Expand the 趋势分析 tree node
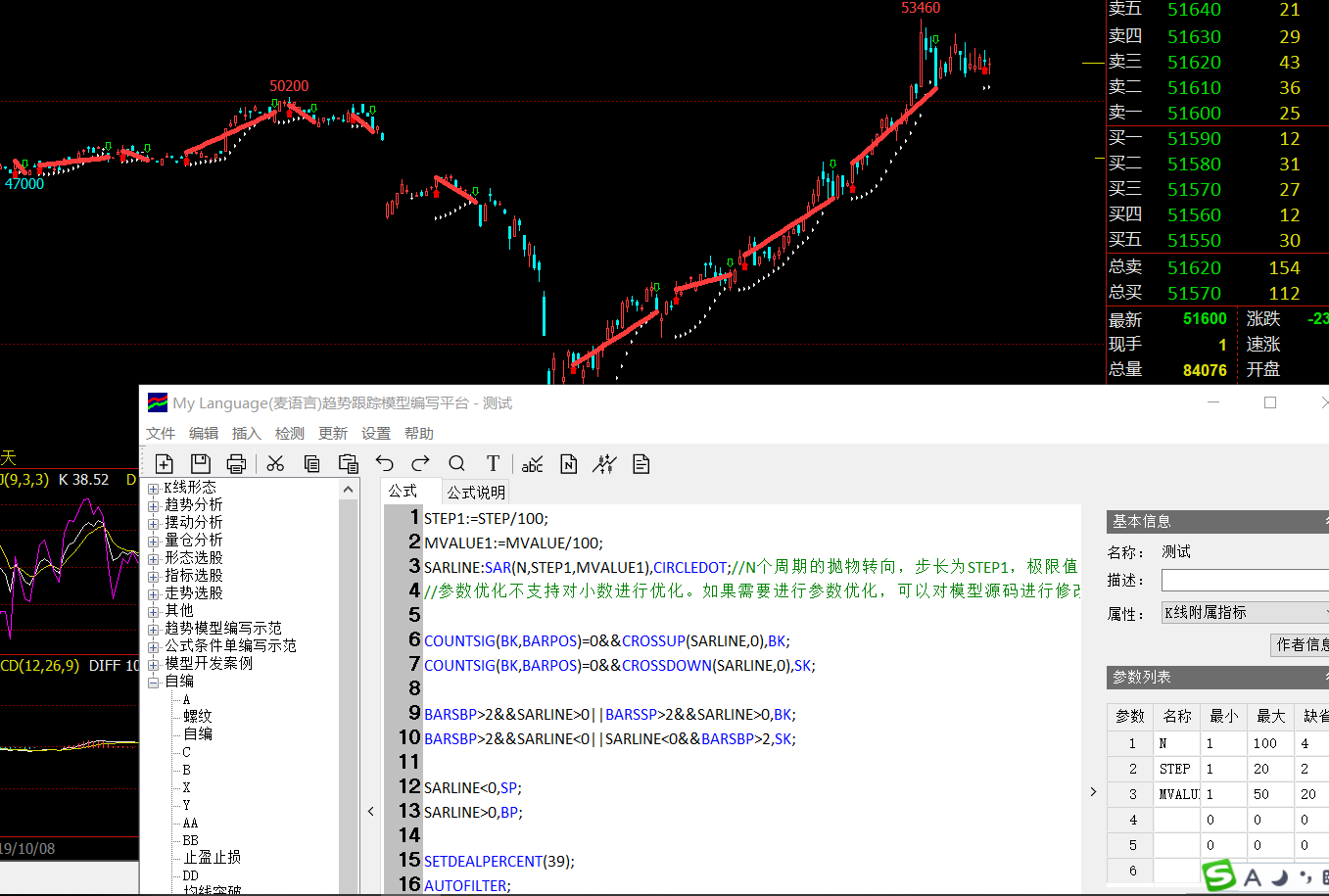The height and width of the screenshot is (896, 1329). [x=154, y=506]
